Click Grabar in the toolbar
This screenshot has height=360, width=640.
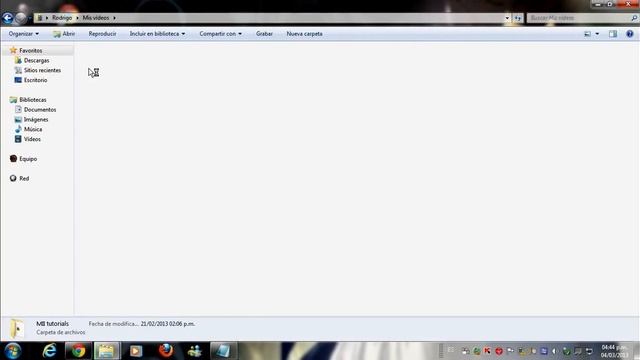click(264, 34)
